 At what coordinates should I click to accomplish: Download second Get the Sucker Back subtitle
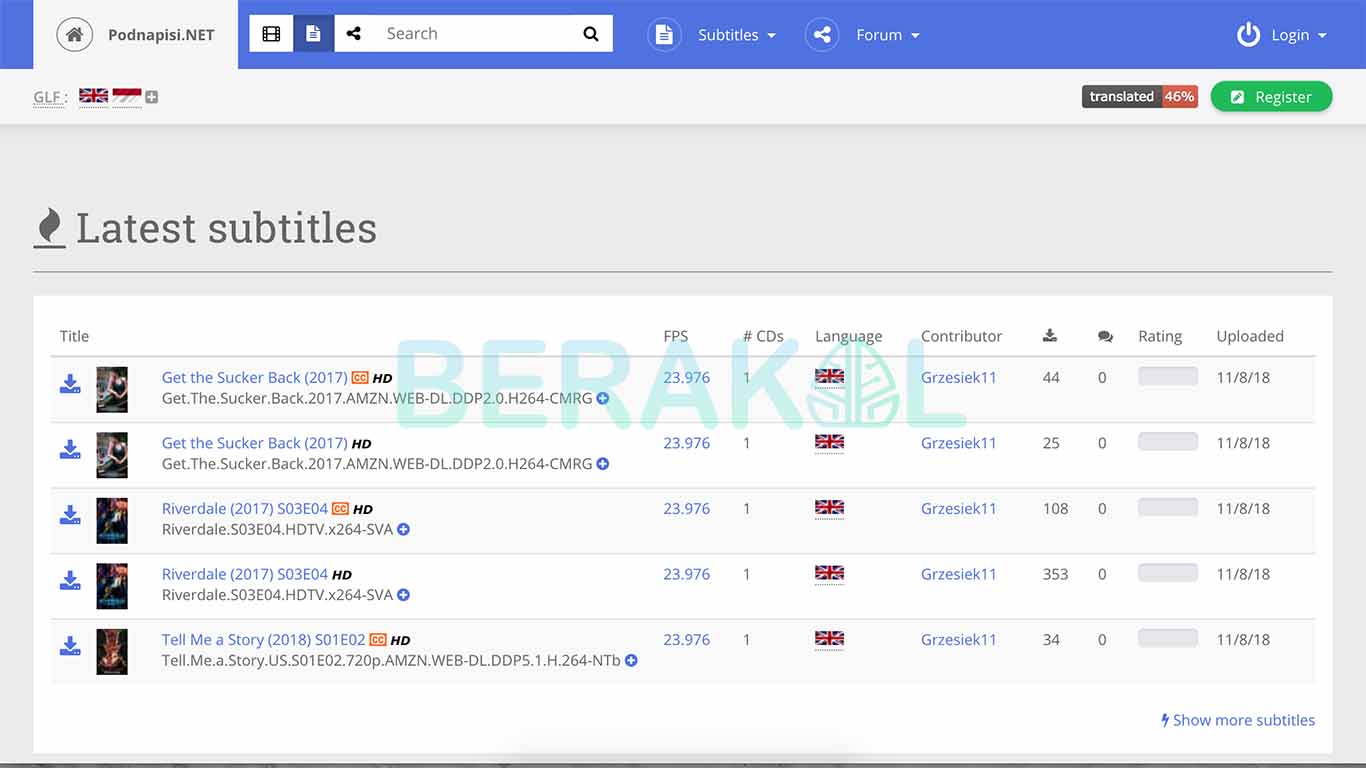tap(70, 449)
